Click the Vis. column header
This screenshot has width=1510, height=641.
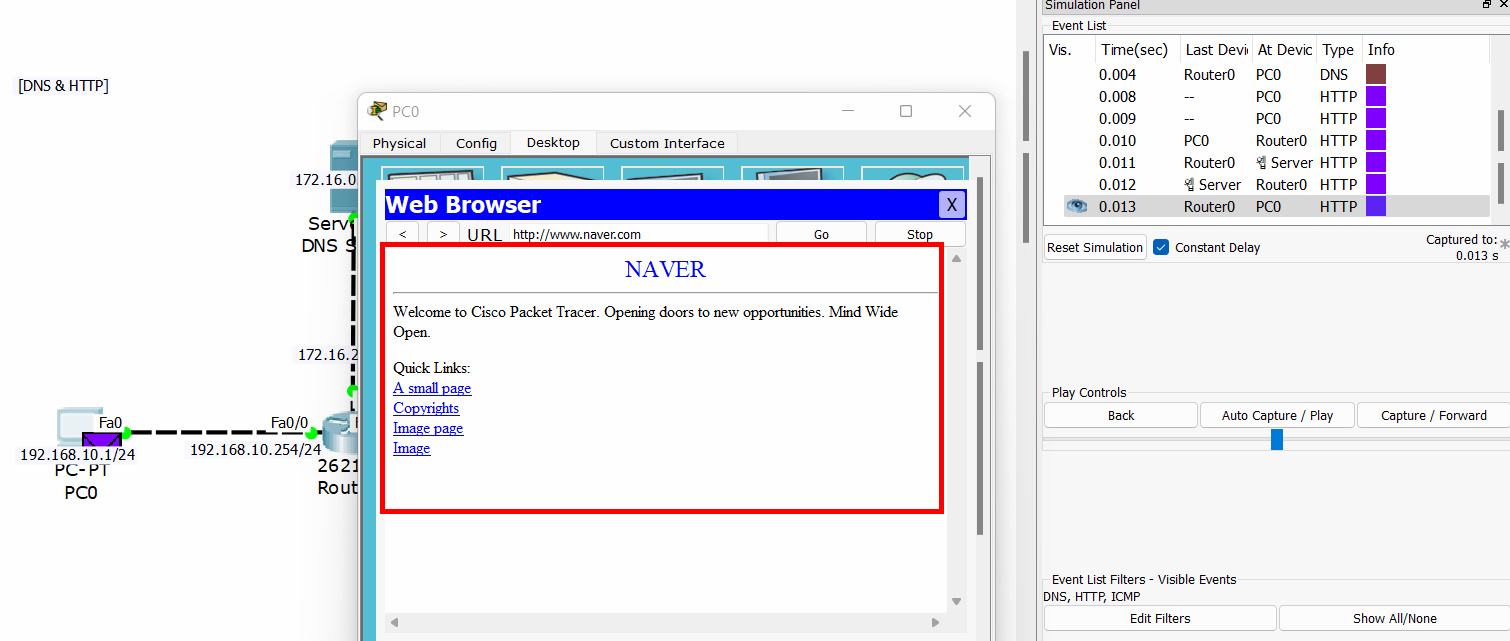pyautogui.click(x=1069, y=50)
